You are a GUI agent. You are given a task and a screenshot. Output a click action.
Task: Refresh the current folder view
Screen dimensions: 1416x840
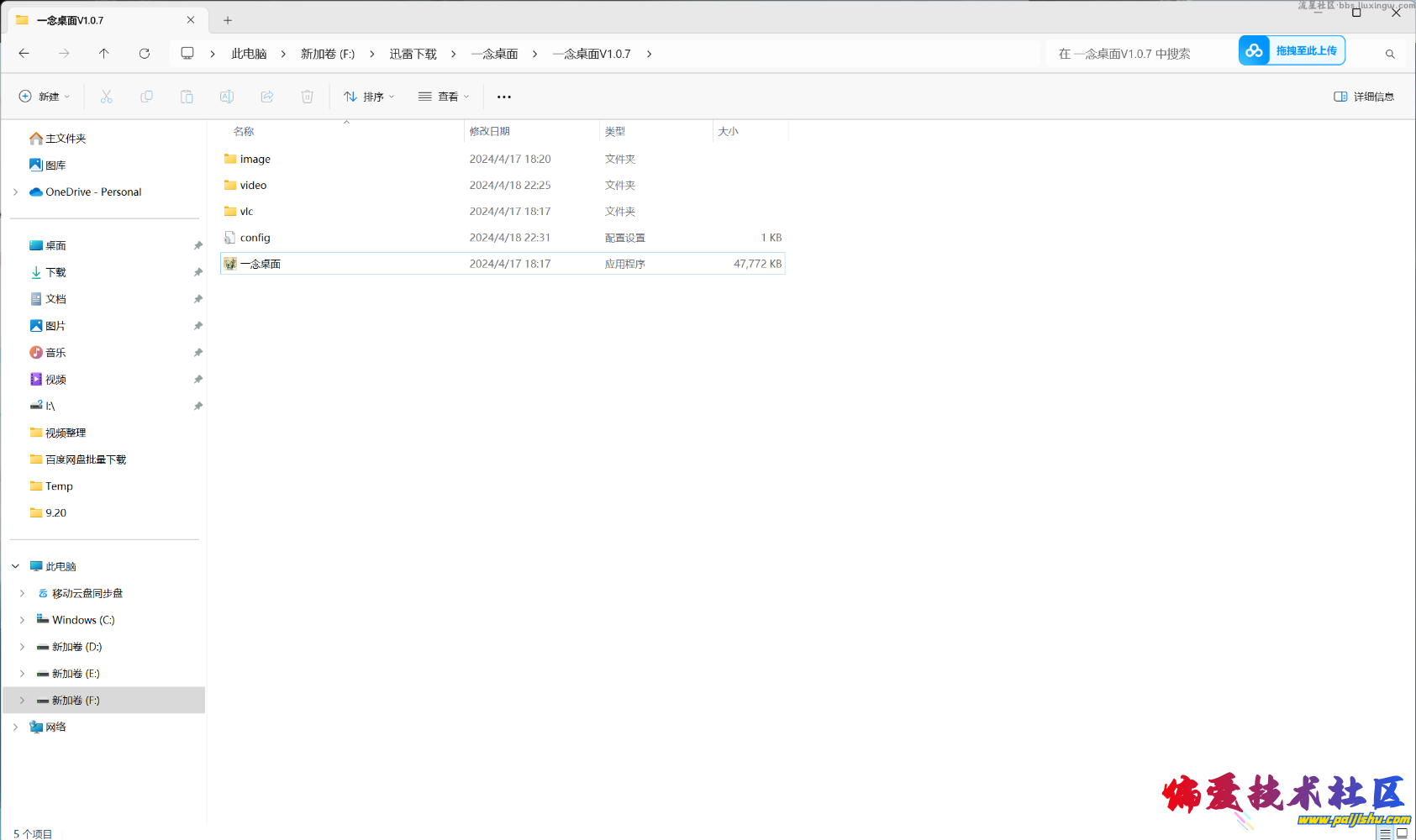145,54
